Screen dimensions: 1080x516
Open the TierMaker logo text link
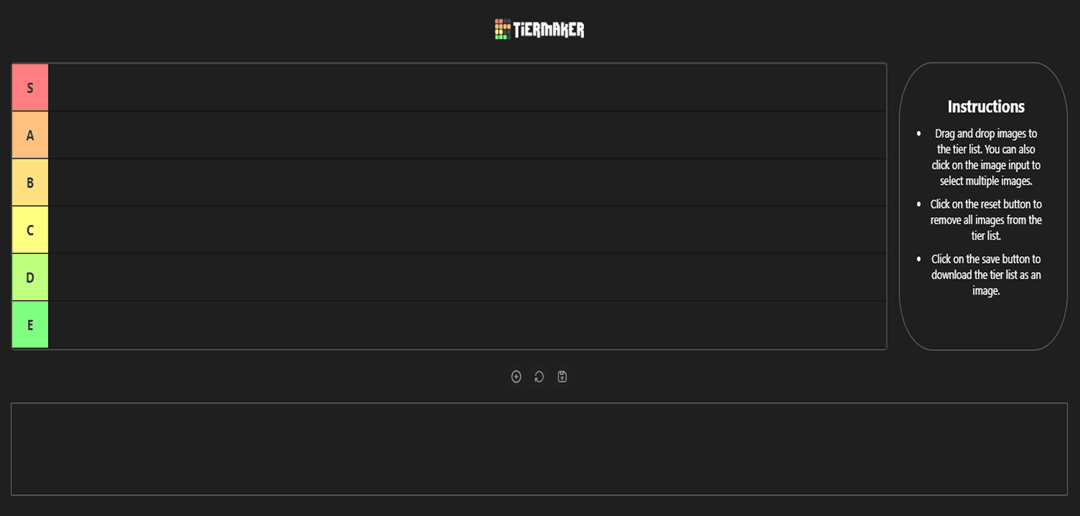pyautogui.click(x=549, y=30)
